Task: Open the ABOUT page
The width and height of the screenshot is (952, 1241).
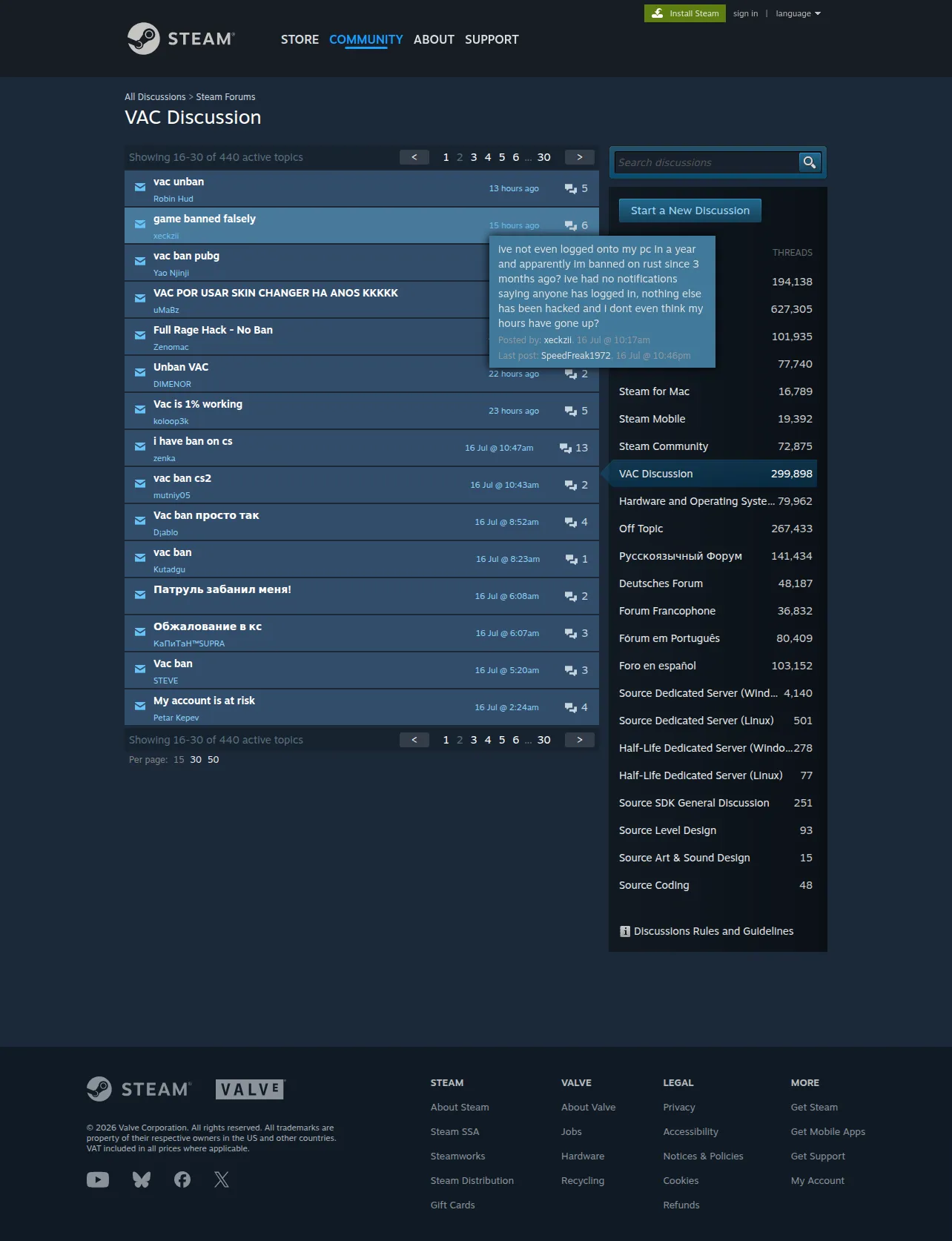Action: (x=434, y=39)
